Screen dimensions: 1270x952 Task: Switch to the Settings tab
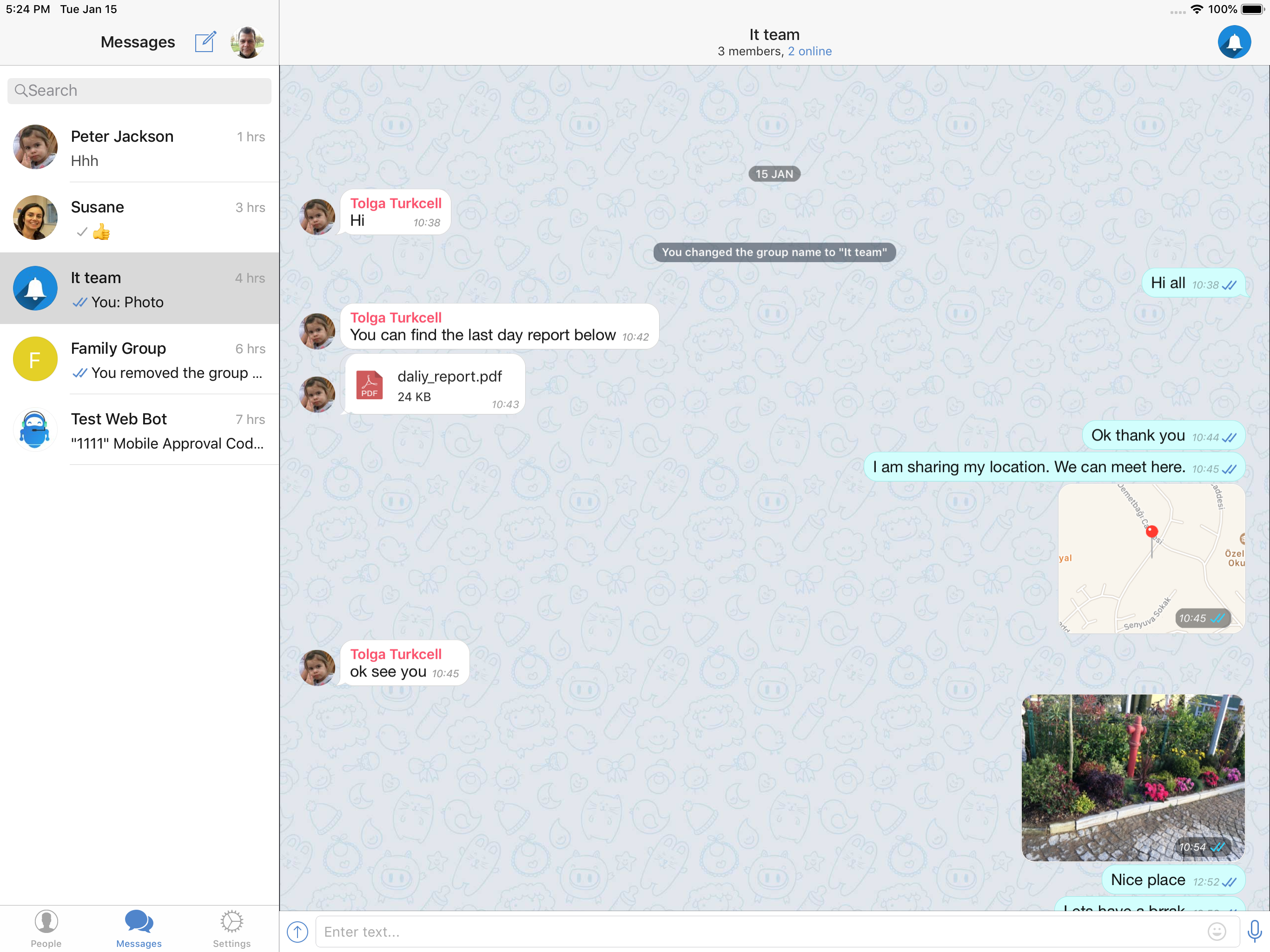click(232, 928)
